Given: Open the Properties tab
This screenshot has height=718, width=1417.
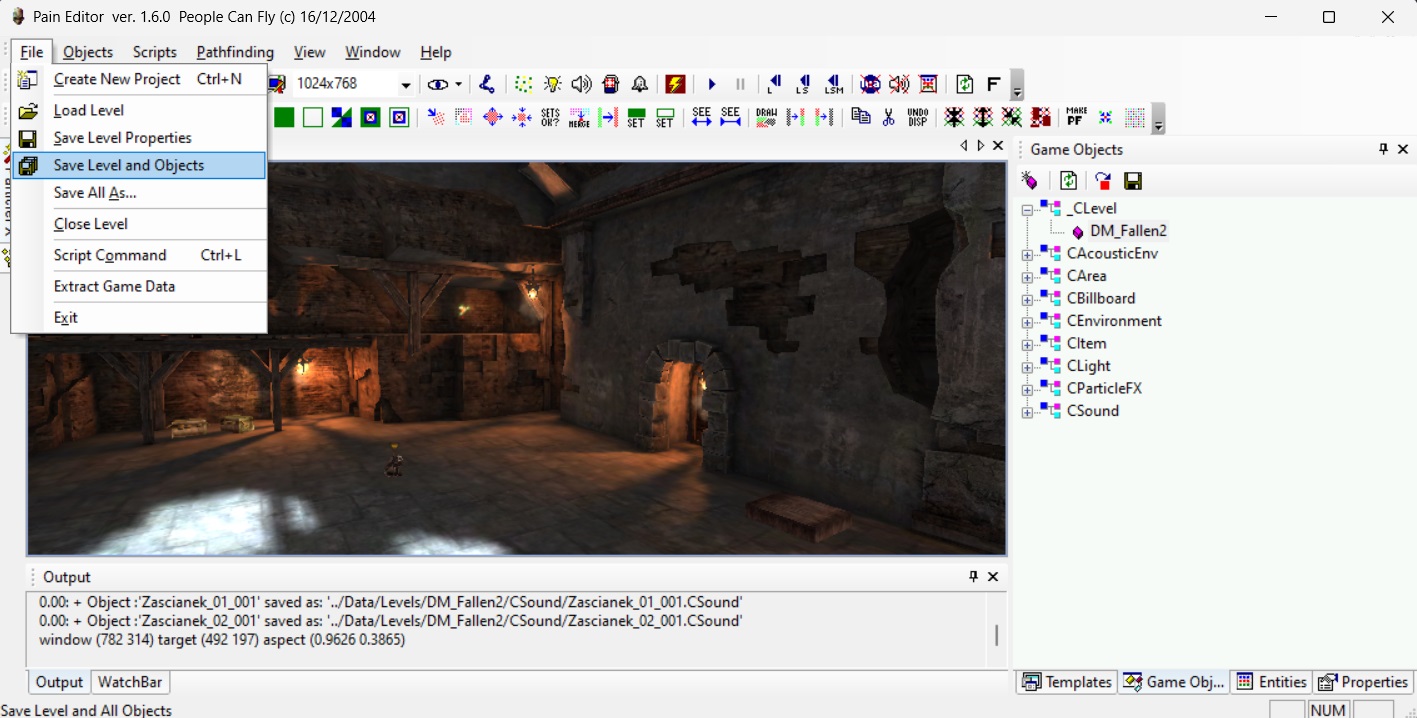Looking at the screenshot, I should [x=1363, y=682].
